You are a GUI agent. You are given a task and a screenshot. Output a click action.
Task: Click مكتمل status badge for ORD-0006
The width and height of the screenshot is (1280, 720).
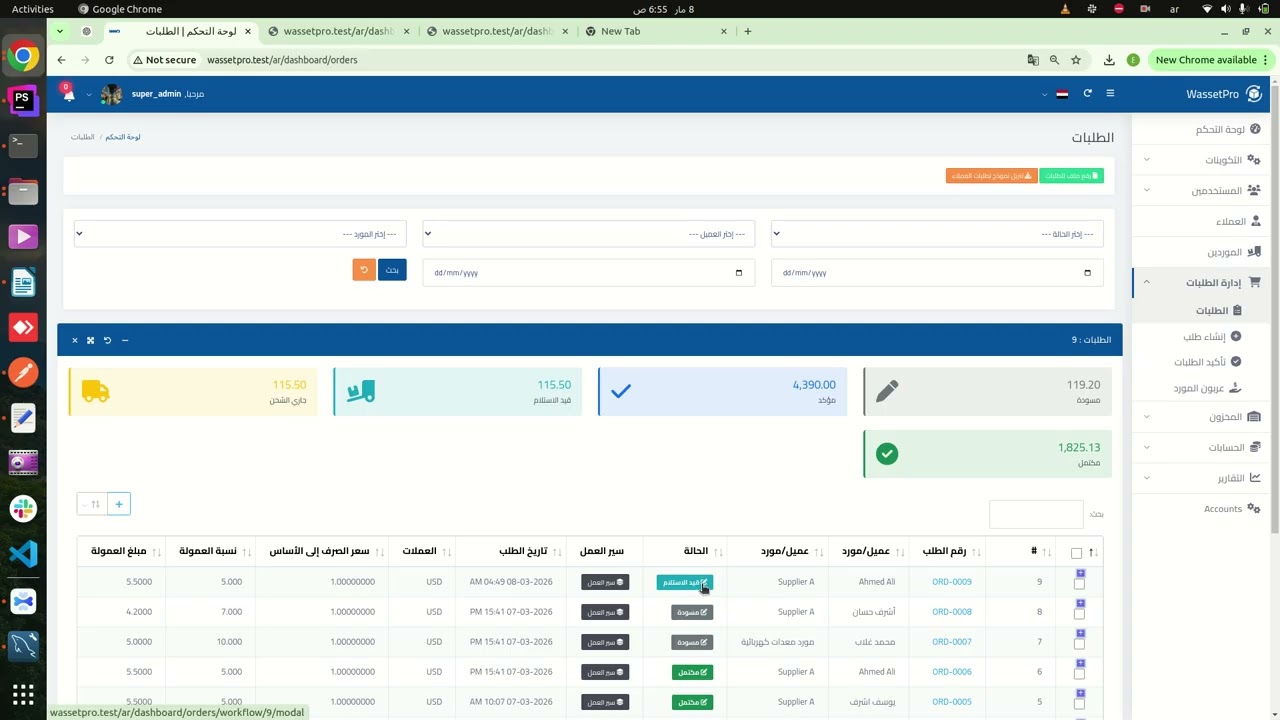click(692, 672)
